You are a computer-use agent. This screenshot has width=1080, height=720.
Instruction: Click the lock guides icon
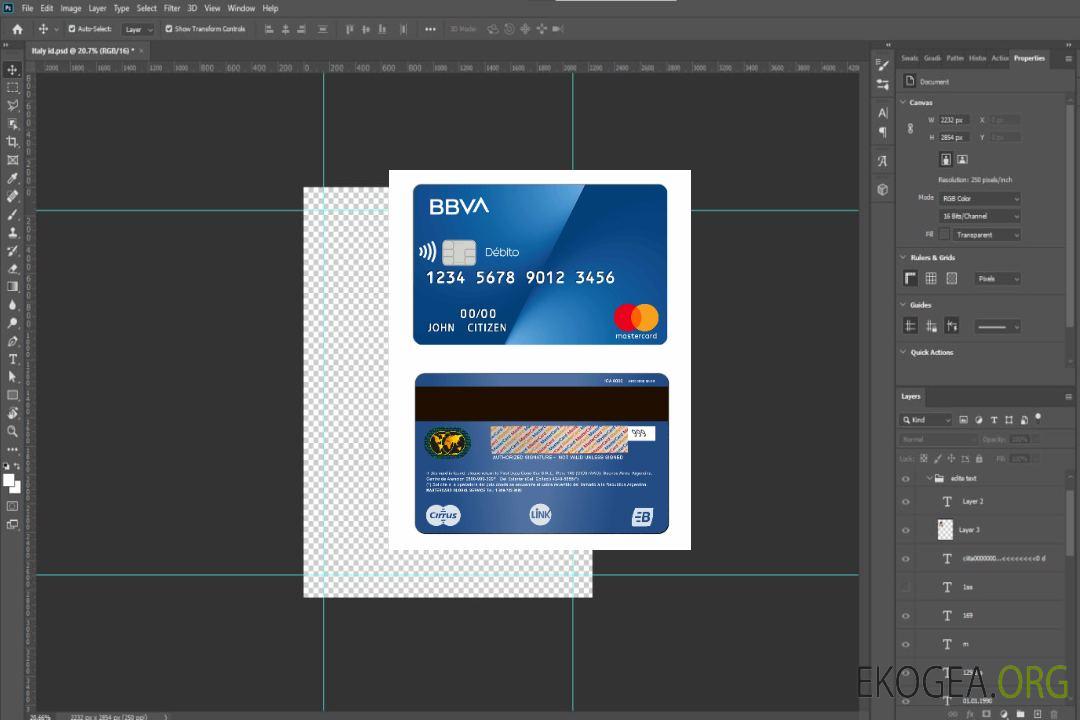click(x=931, y=326)
